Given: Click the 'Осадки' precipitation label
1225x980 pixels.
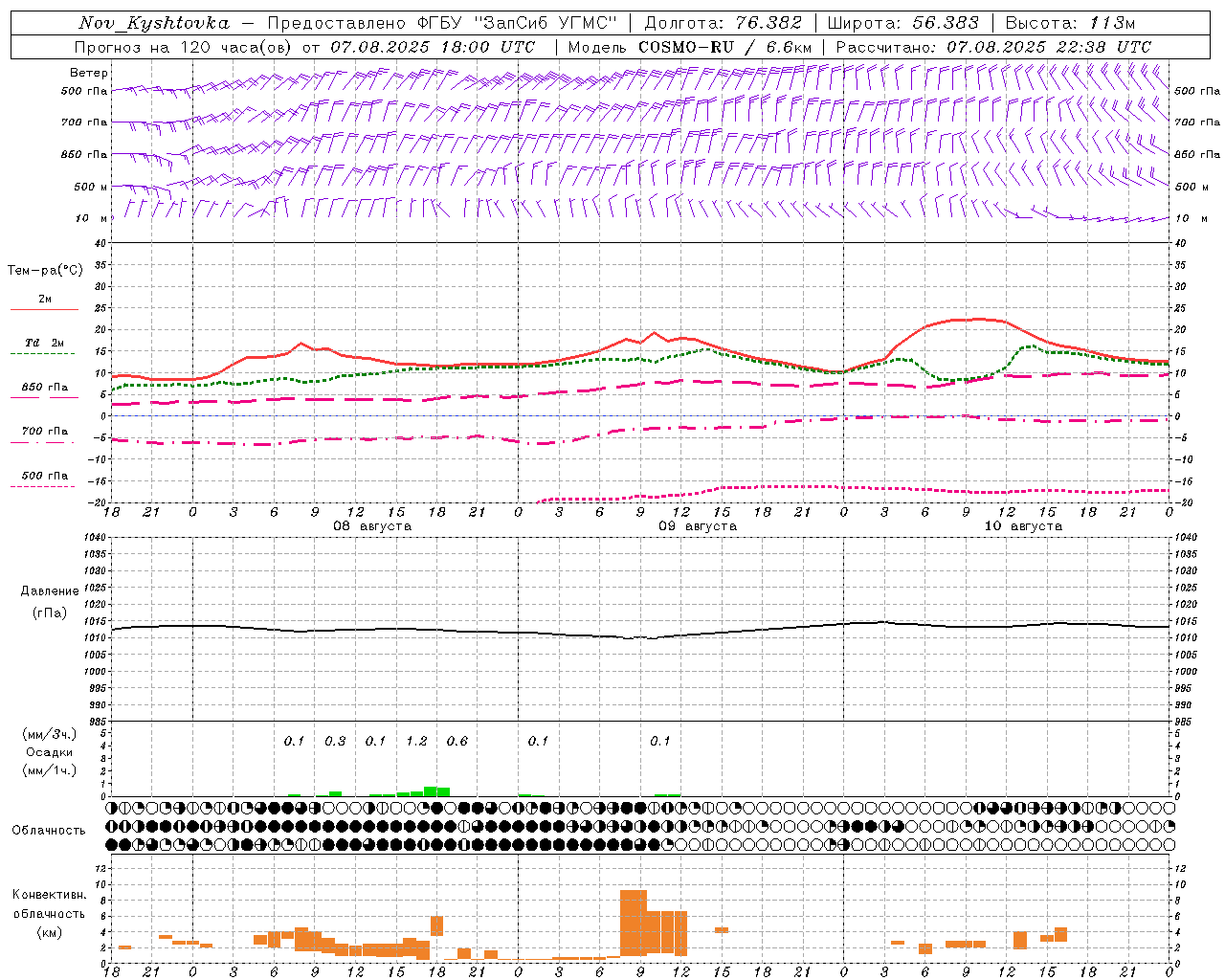Looking at the screenshot, I should 50,752.
